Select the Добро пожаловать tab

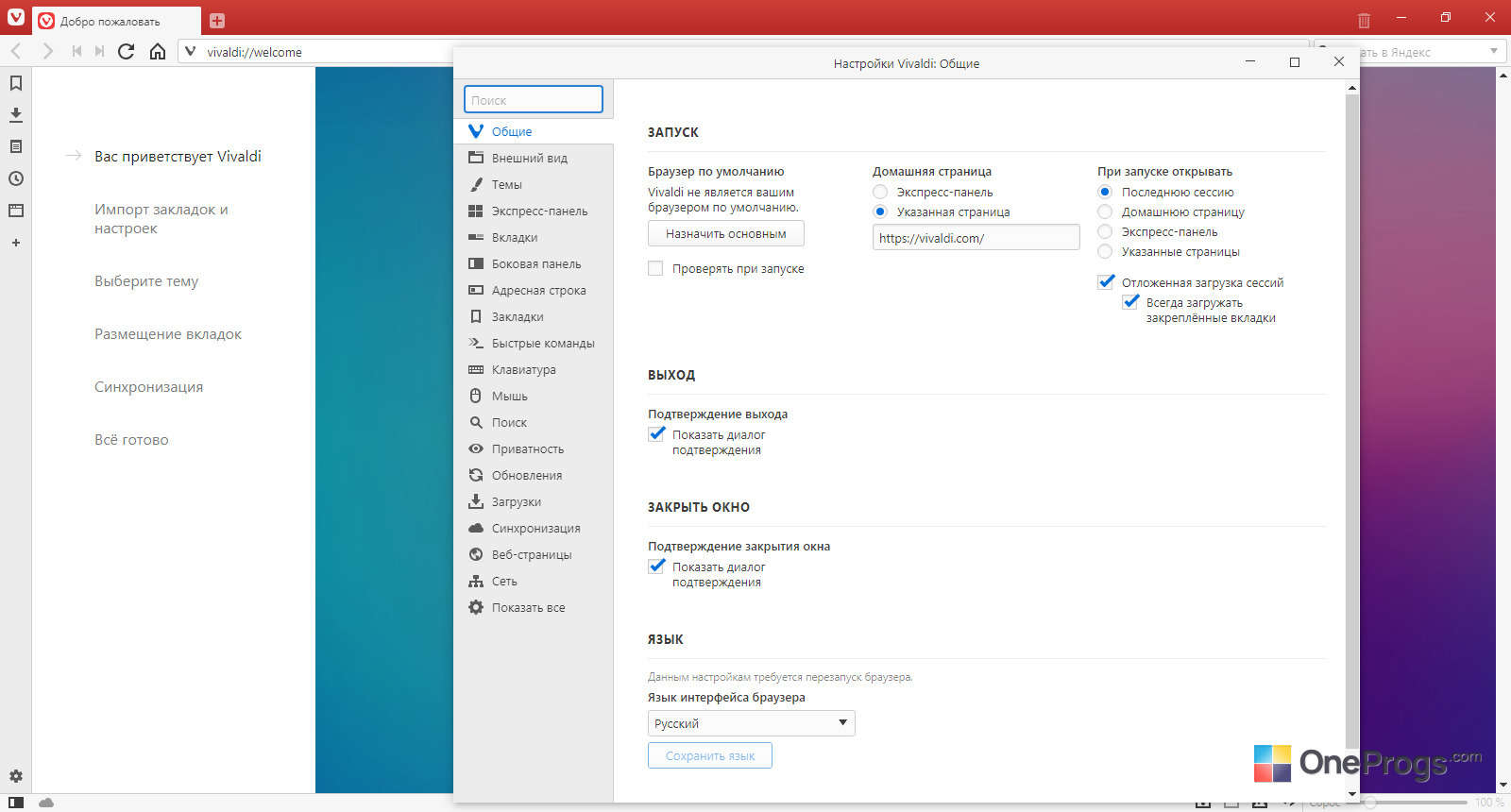tap(116, 21)
